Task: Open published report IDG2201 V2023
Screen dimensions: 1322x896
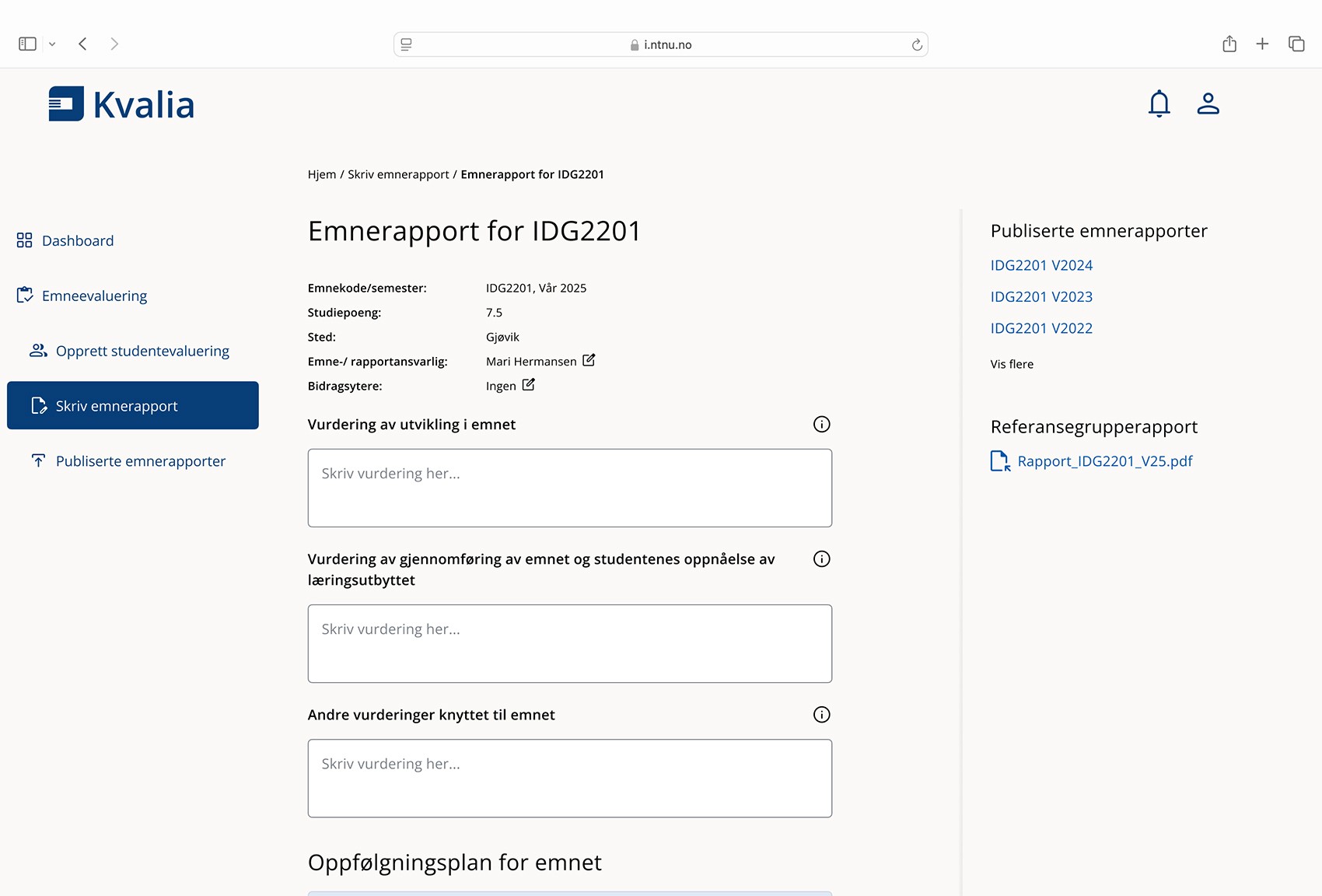Action: (x=1041, y=296)
